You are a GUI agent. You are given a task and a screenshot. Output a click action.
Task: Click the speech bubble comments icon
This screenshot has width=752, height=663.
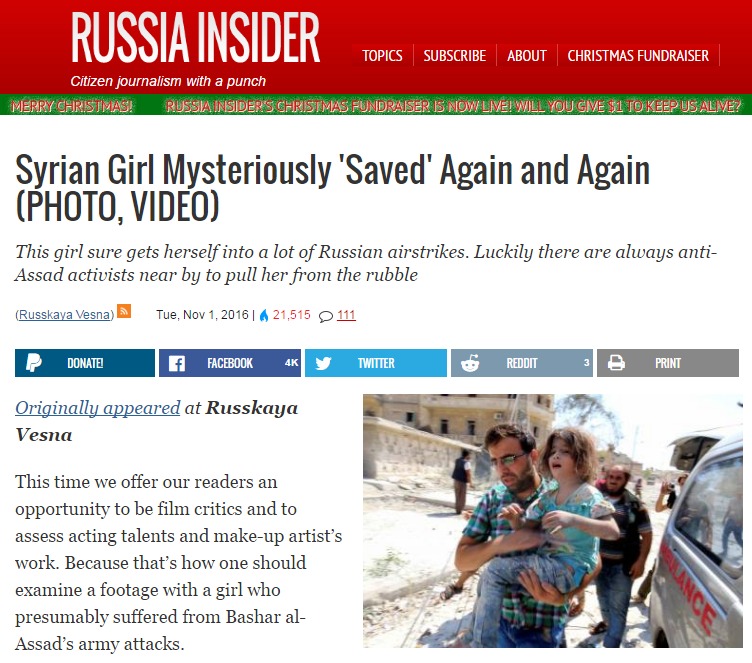326,316
